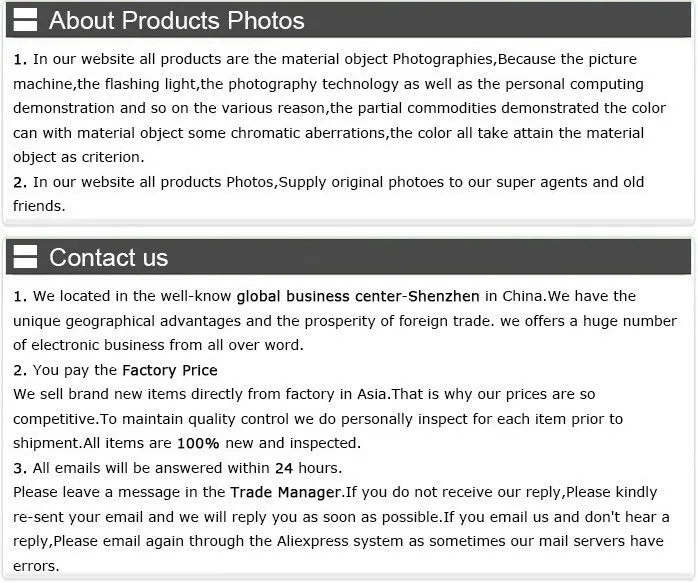Image resolution: width=698 pixels, height=583 pixels.
Task: Select the Contact us header bar
Action: pos(349,257)
